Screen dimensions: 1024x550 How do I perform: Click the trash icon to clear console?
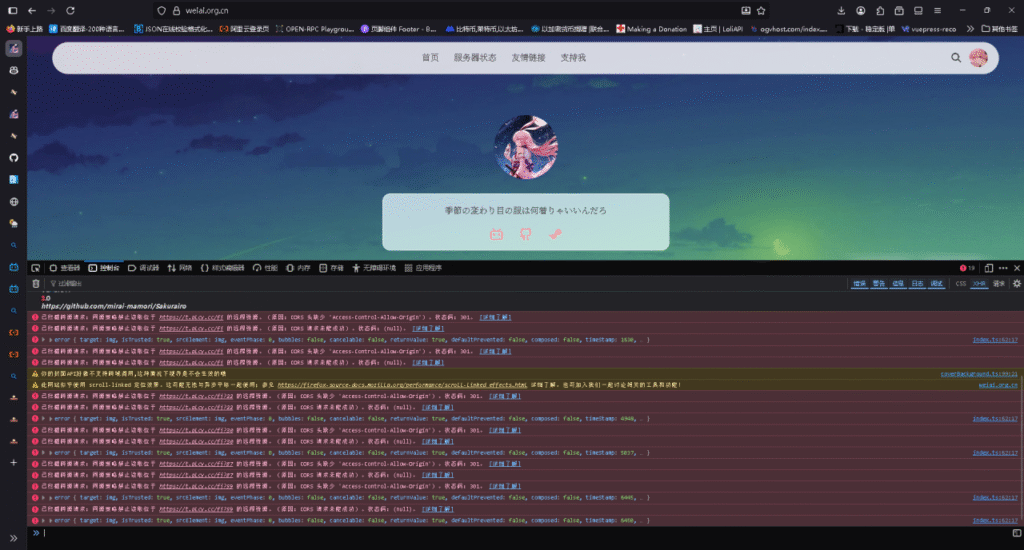(x=35, y=284)
